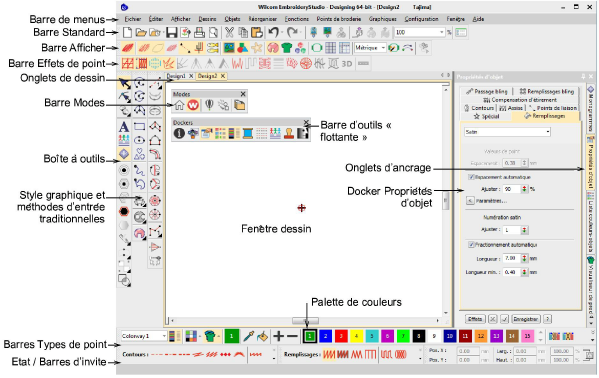The height and width of the screenshot is (378, 599).
Task: Click the New design icon
Action: 127,32
